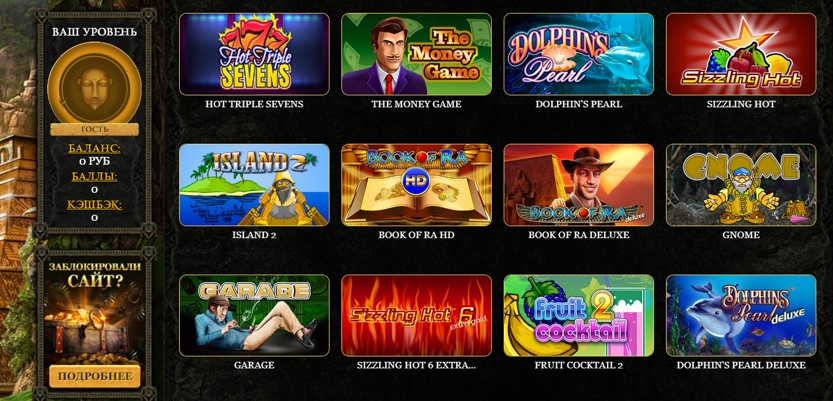The image size is (833, 401).
Task: Open the Book of Ra HD thumbnail
Action: coord(416,185)
